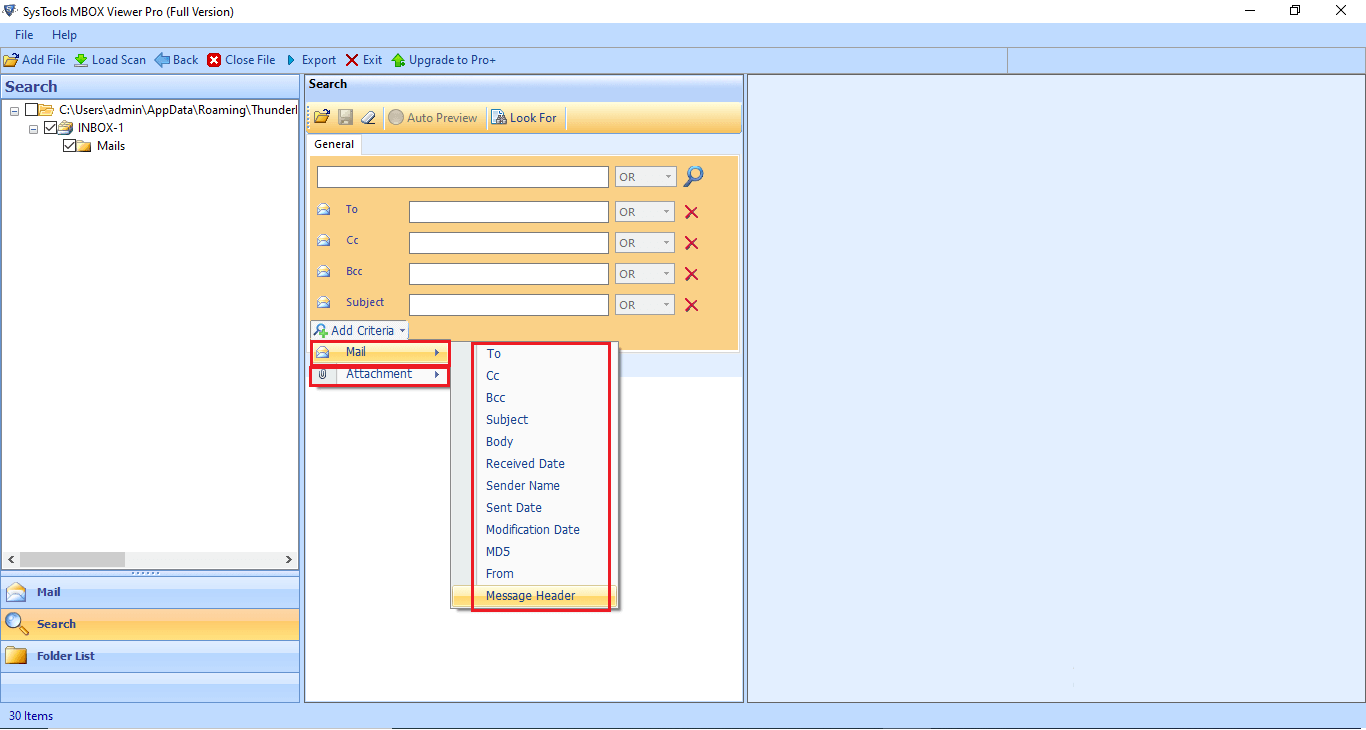This screenshot has height=730, width=1366.
Task: Open the File menu
Action: pyautogui.click(x=24, y=35)
